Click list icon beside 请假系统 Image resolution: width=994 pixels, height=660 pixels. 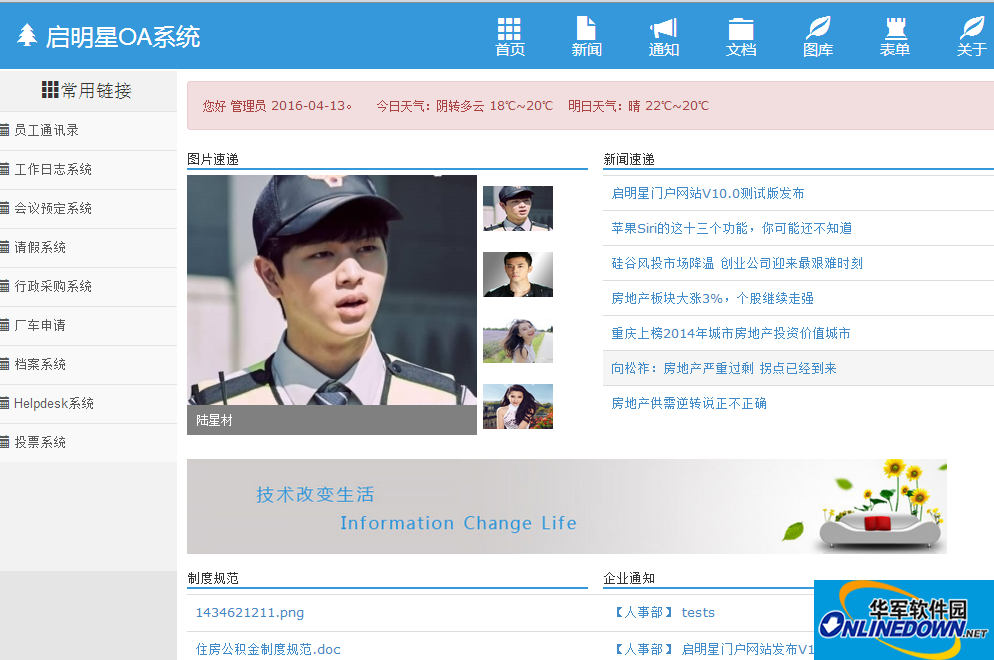(x=4, y=247)
